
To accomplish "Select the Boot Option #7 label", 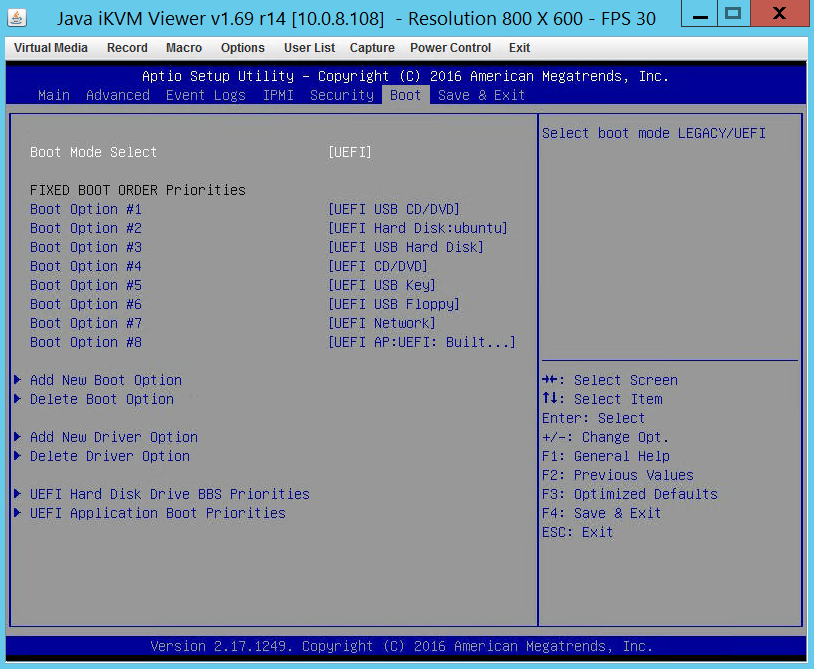I will click(x=86, y=323).
